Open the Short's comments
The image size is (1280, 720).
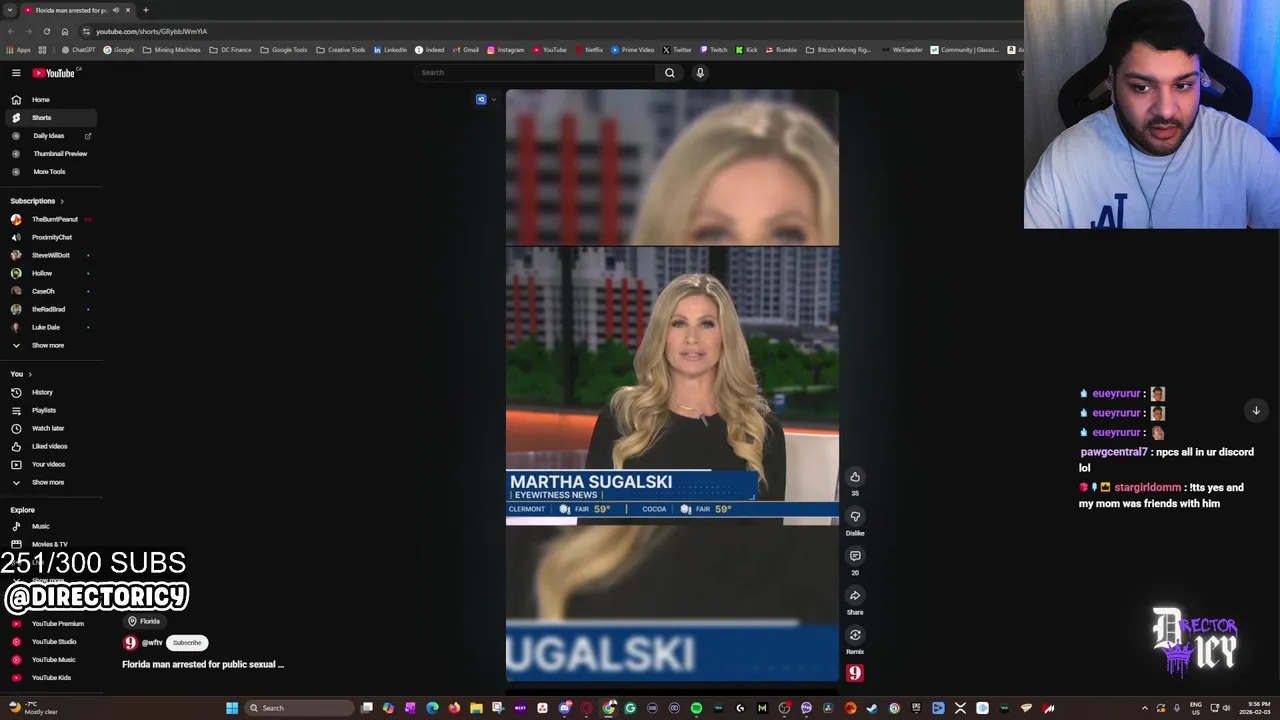coord(855,556)
